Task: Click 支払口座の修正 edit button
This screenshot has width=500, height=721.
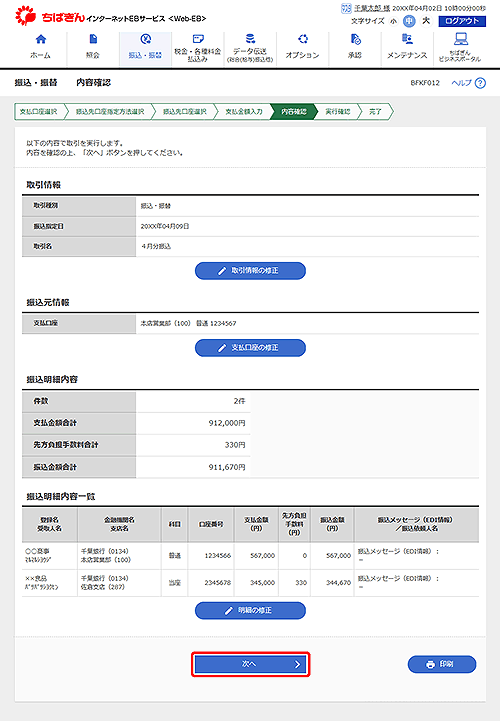Action: coord(250,348)
